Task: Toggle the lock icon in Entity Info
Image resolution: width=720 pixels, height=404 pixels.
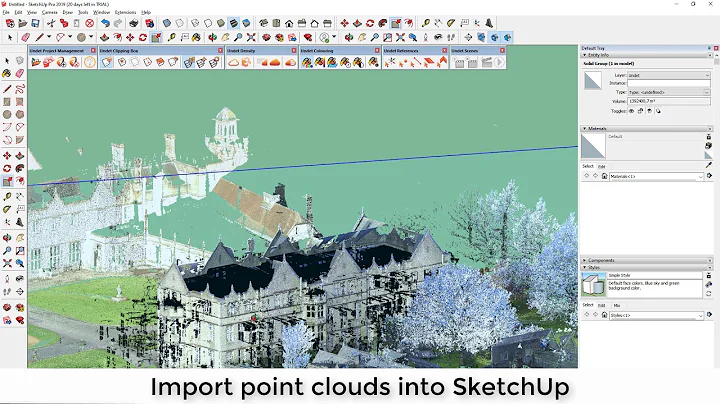Action: point(641,111)
